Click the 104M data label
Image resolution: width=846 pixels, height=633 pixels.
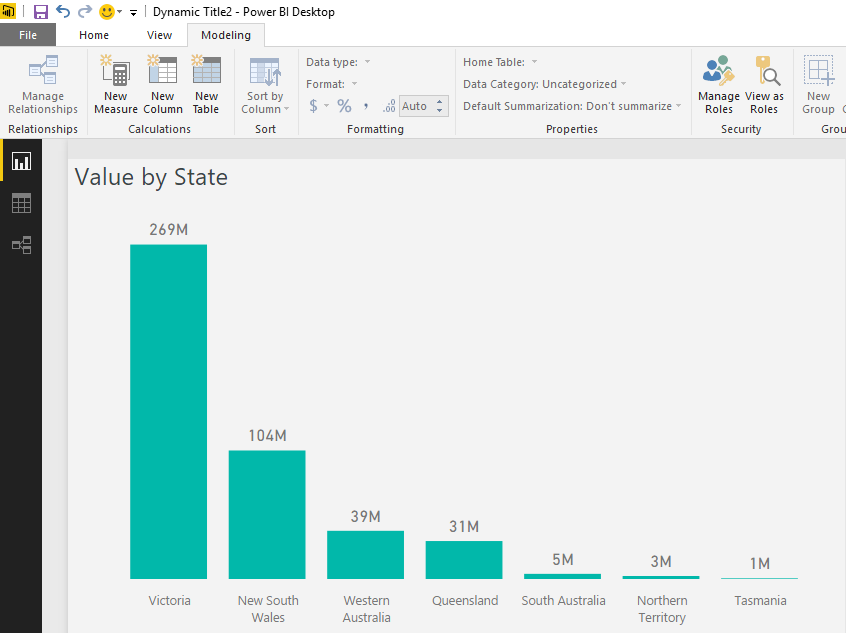(x=267, y=435)
